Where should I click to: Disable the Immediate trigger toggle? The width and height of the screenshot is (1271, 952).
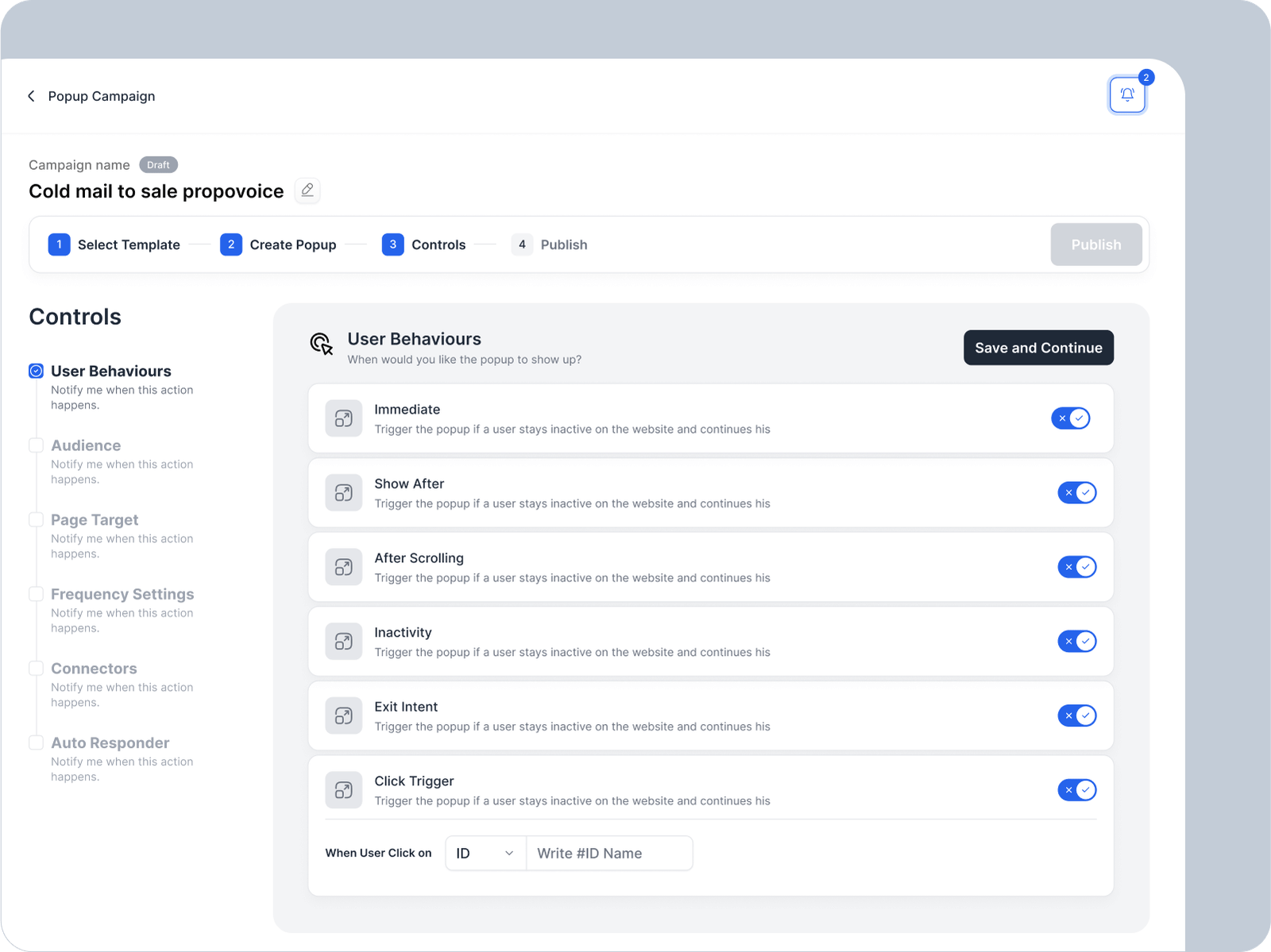1070,418
